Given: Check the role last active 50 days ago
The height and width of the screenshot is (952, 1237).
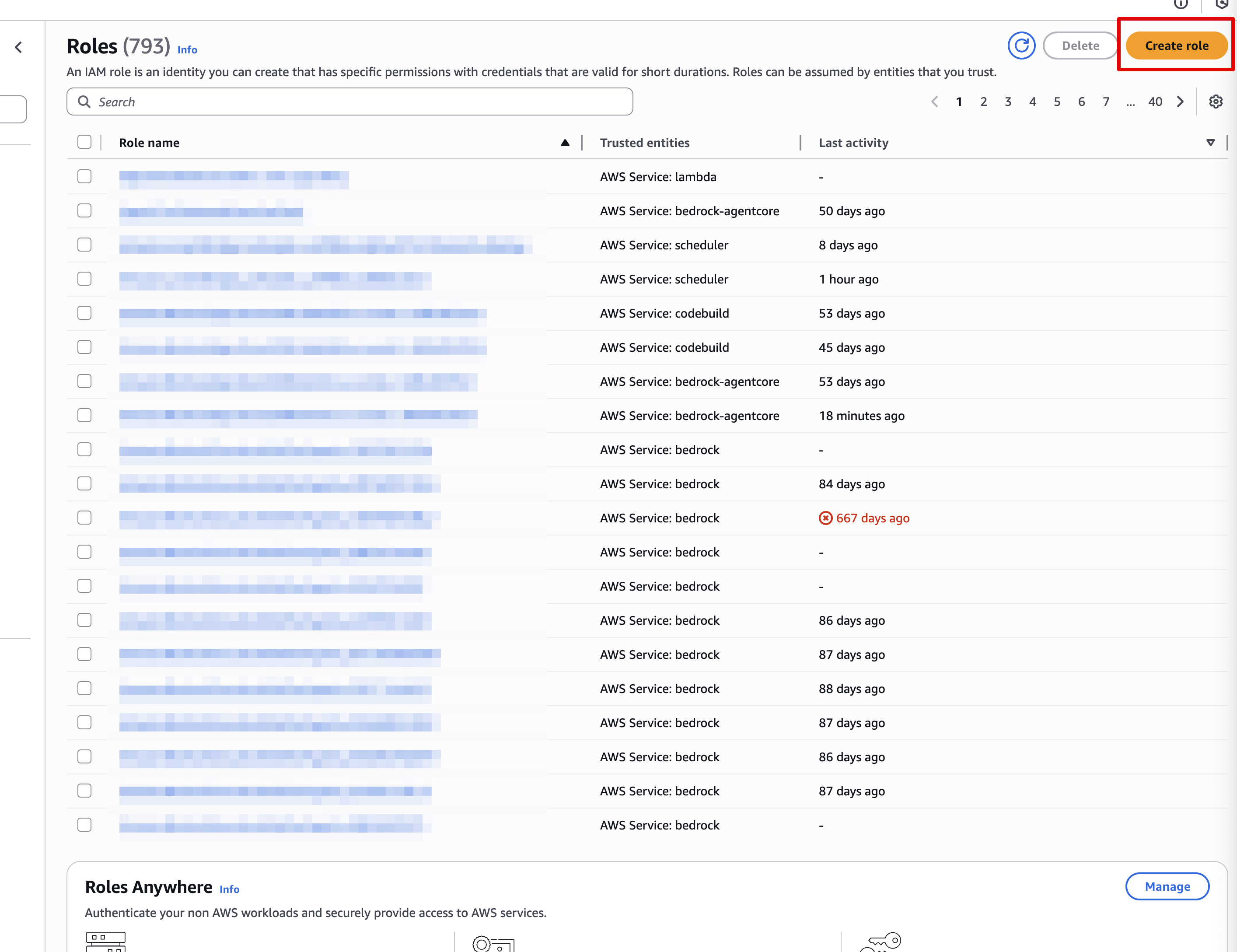Looking at the screenshot, I should coord(84,210).
